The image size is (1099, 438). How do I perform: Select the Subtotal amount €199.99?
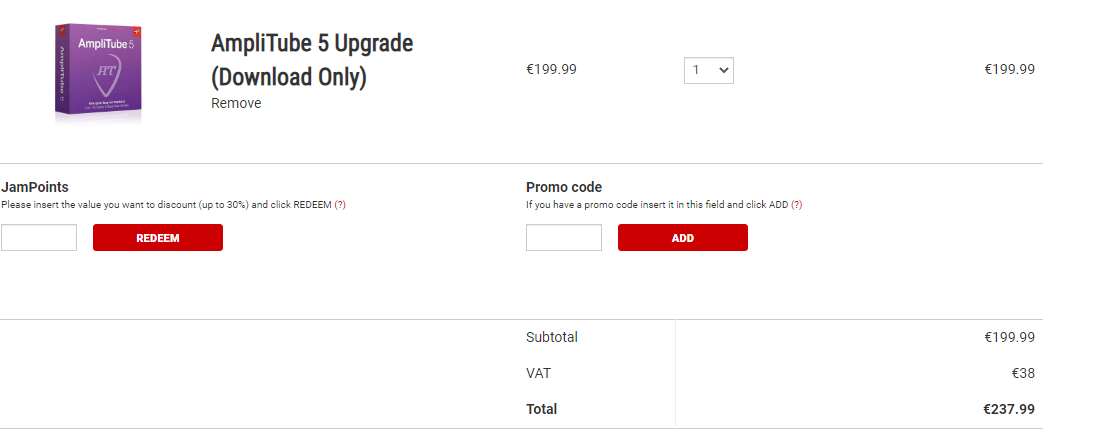[1009, 337]
